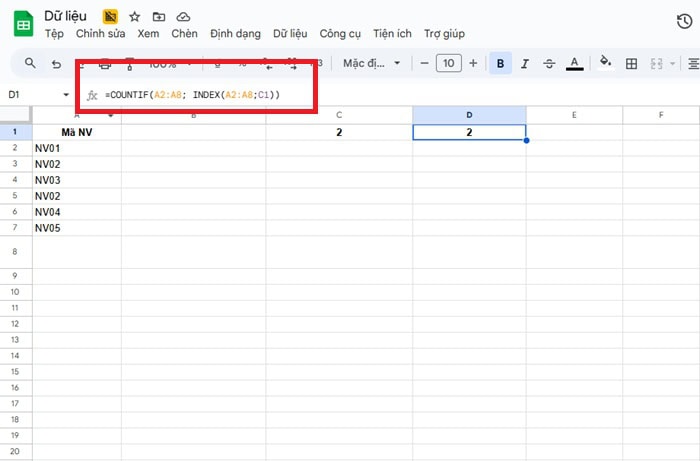Select cell containing NV05

(x=77, y=228)
